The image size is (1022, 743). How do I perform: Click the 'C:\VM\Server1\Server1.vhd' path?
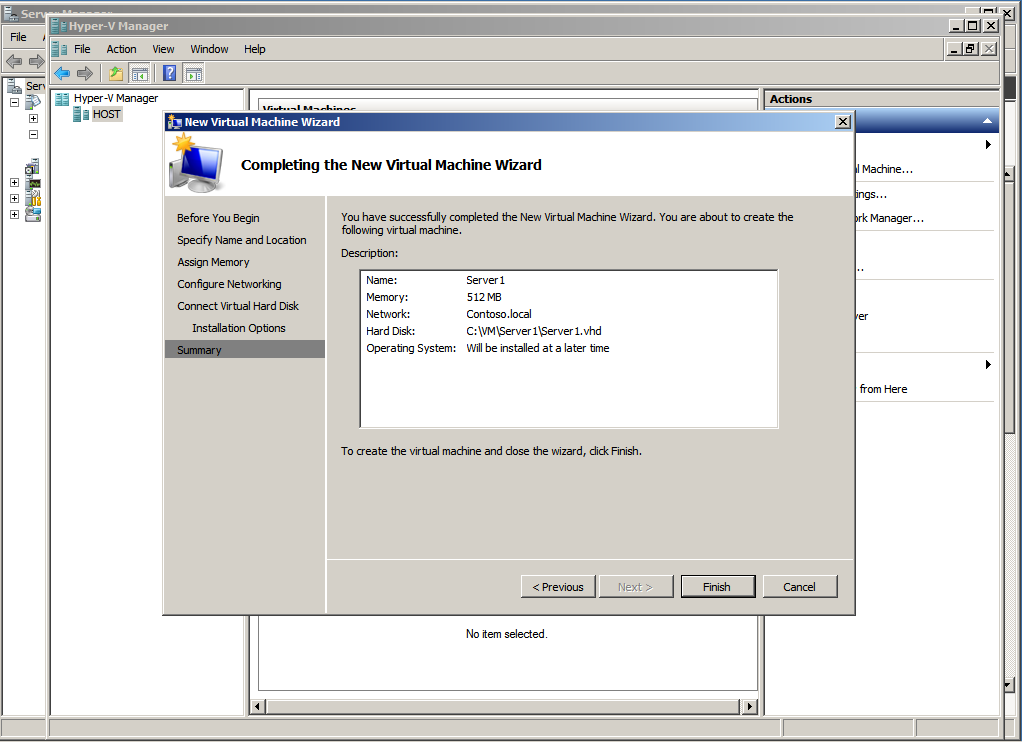tap(534, 331)
